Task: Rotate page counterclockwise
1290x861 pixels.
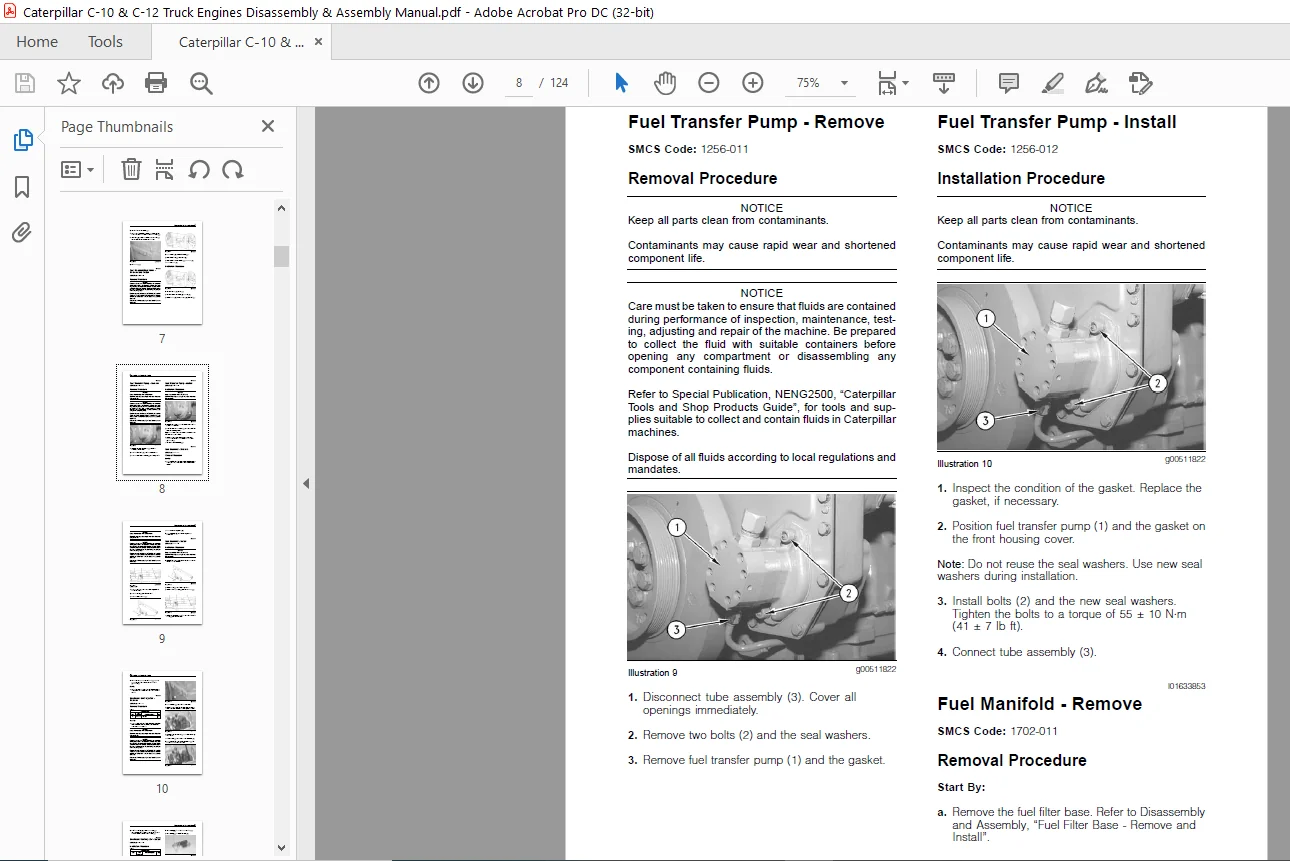Action: [199, 169]
